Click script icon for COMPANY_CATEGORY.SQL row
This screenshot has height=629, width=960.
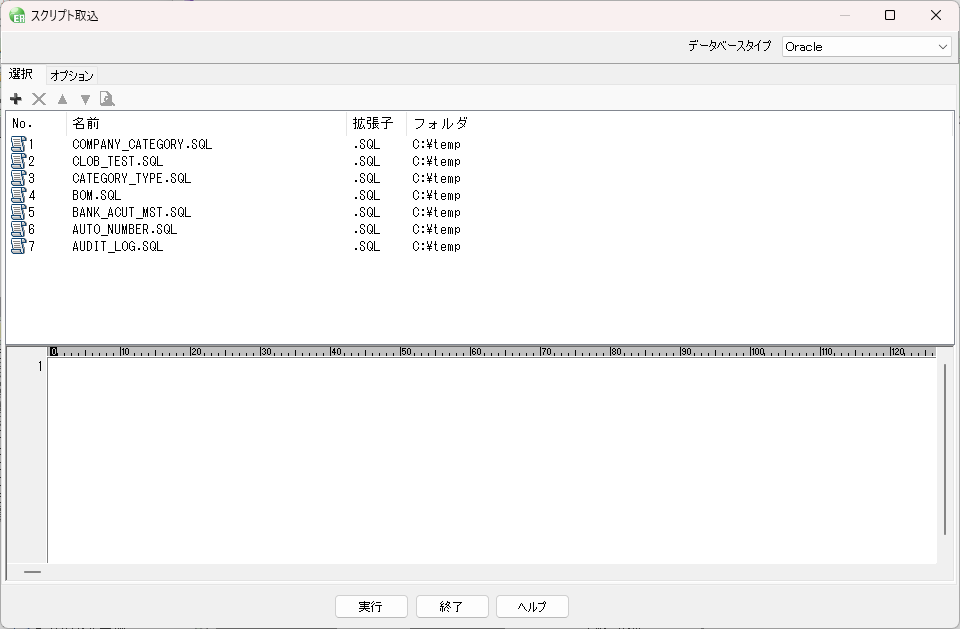point(18,145)
